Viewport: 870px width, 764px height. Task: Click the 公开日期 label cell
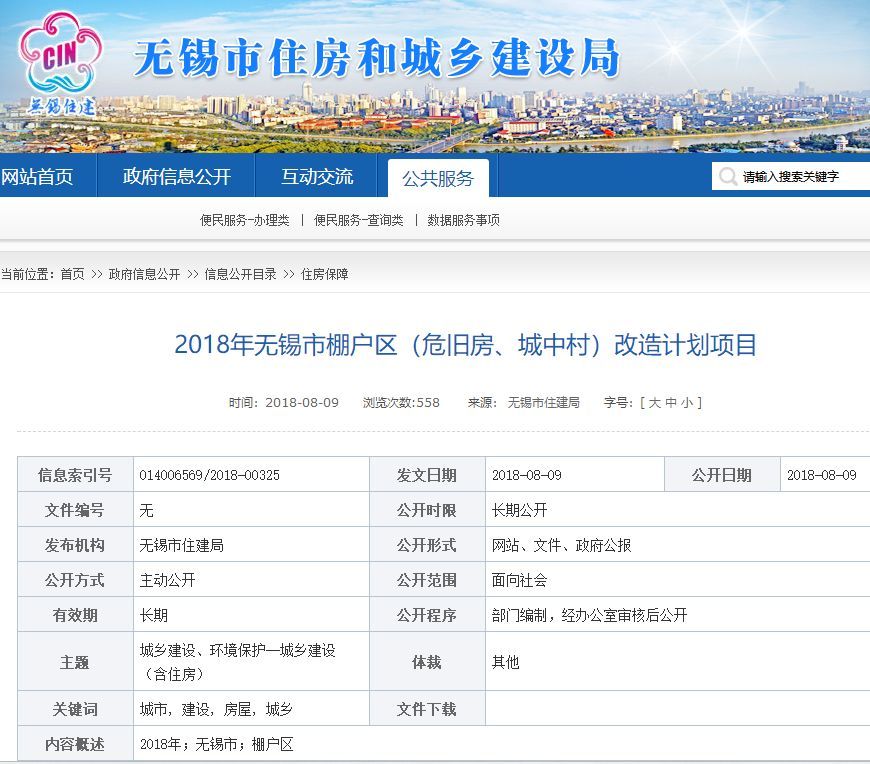pyautogui.click(x=722, y=475)
